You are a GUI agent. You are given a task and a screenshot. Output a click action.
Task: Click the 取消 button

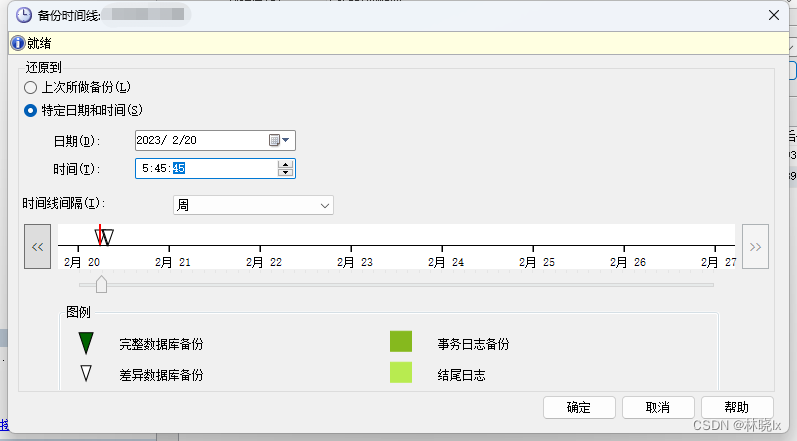[x=658, y=408]
